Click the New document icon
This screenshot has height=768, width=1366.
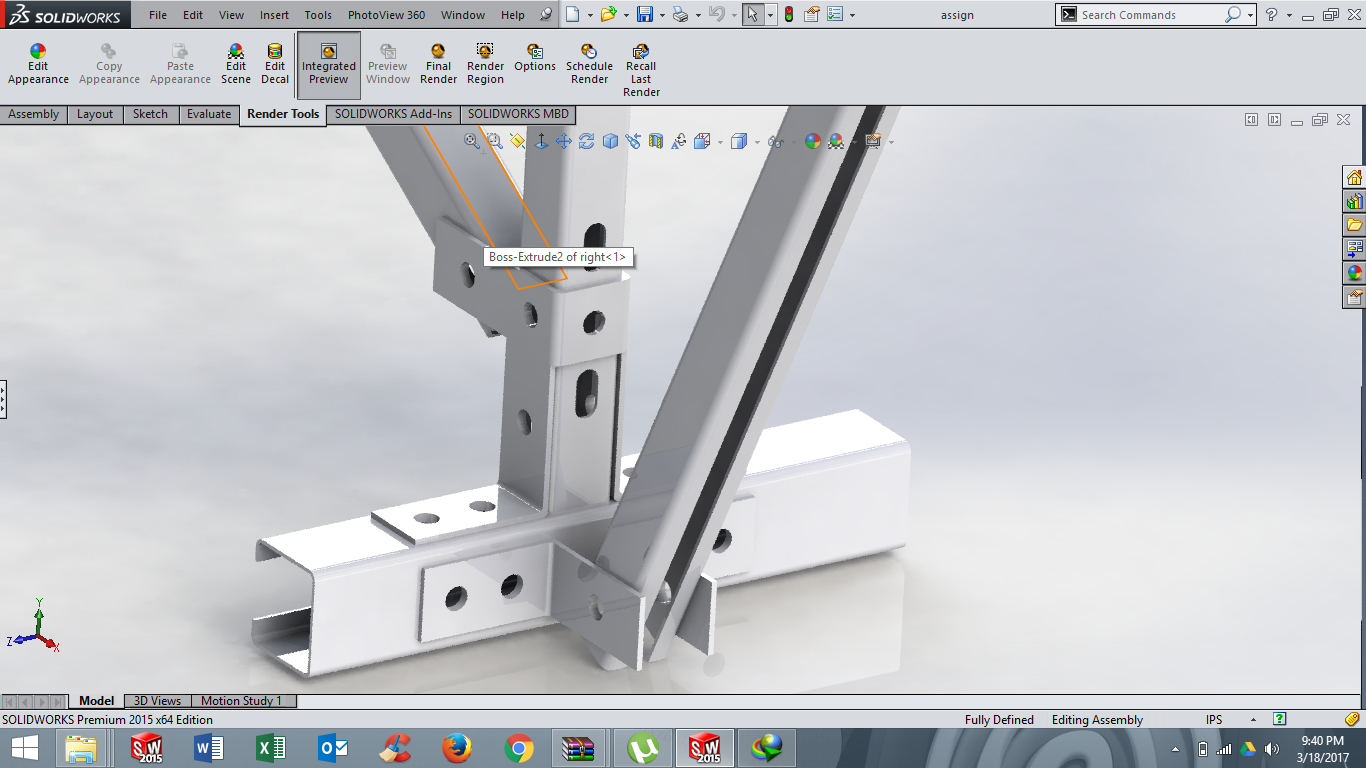(x=572, y=14)
